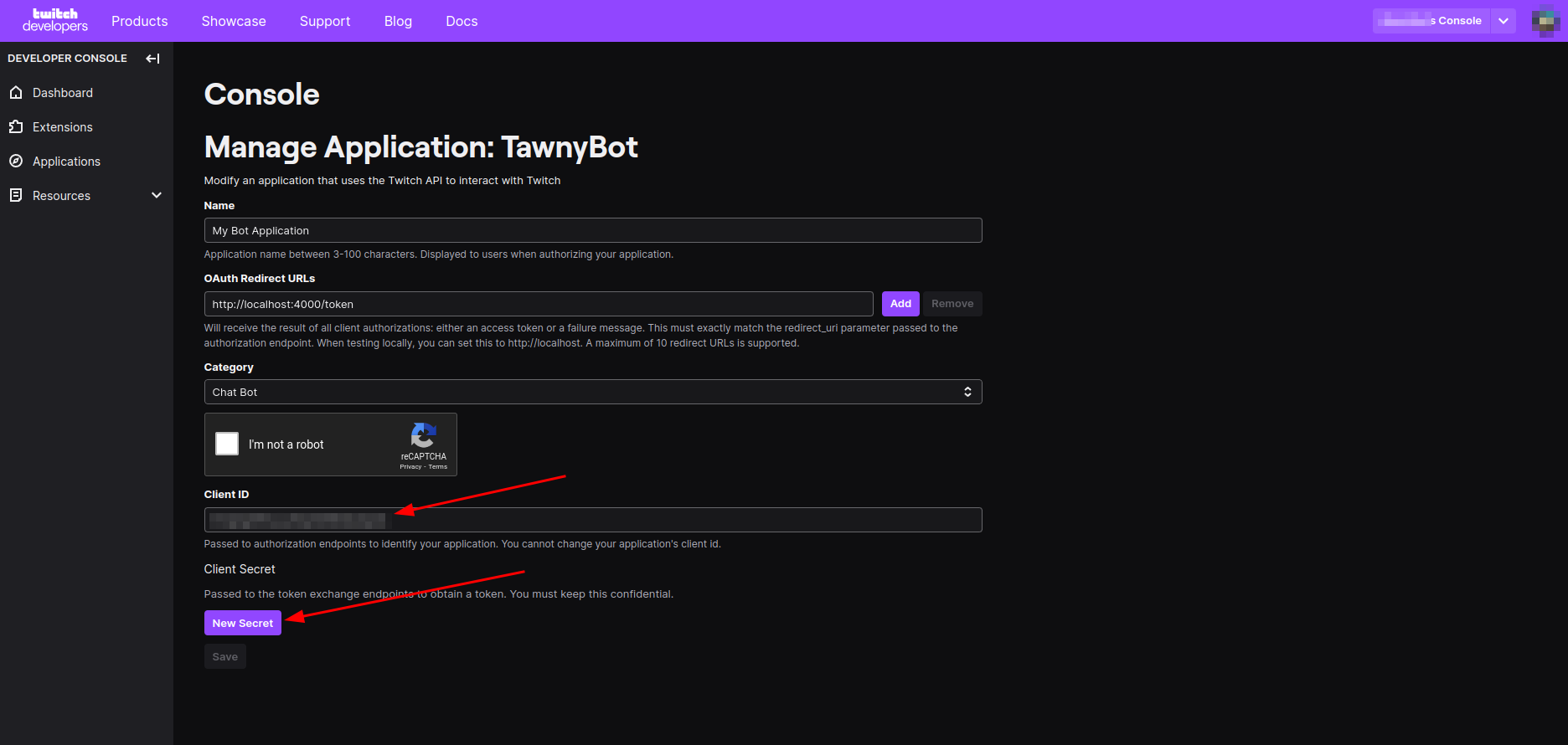This screenshot has width=1568, height=745.
Task: Open the Category dropdown showing Chat Bot
Action: point(593,392)
